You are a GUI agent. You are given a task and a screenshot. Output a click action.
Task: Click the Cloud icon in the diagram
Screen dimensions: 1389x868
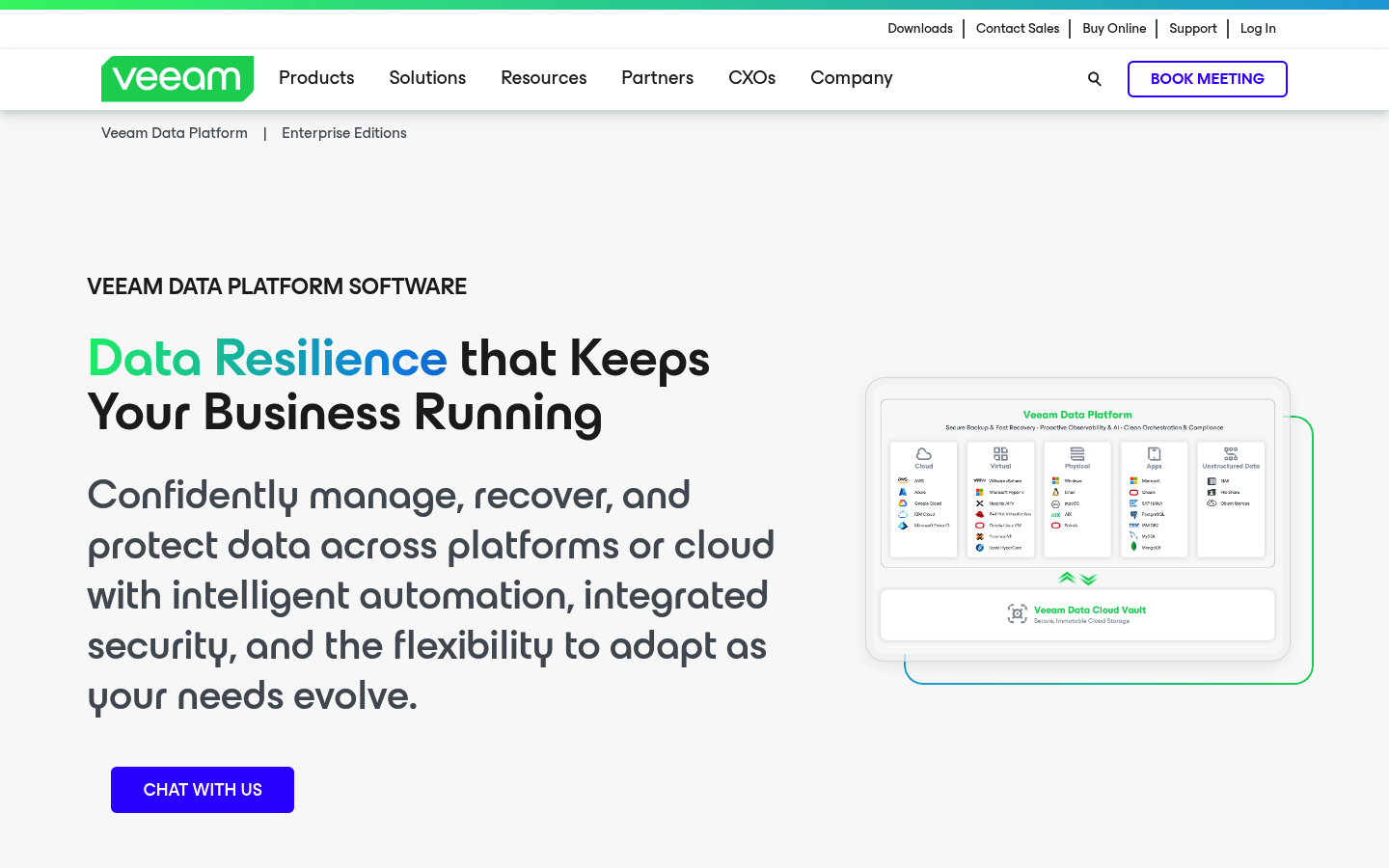point(923,454)
